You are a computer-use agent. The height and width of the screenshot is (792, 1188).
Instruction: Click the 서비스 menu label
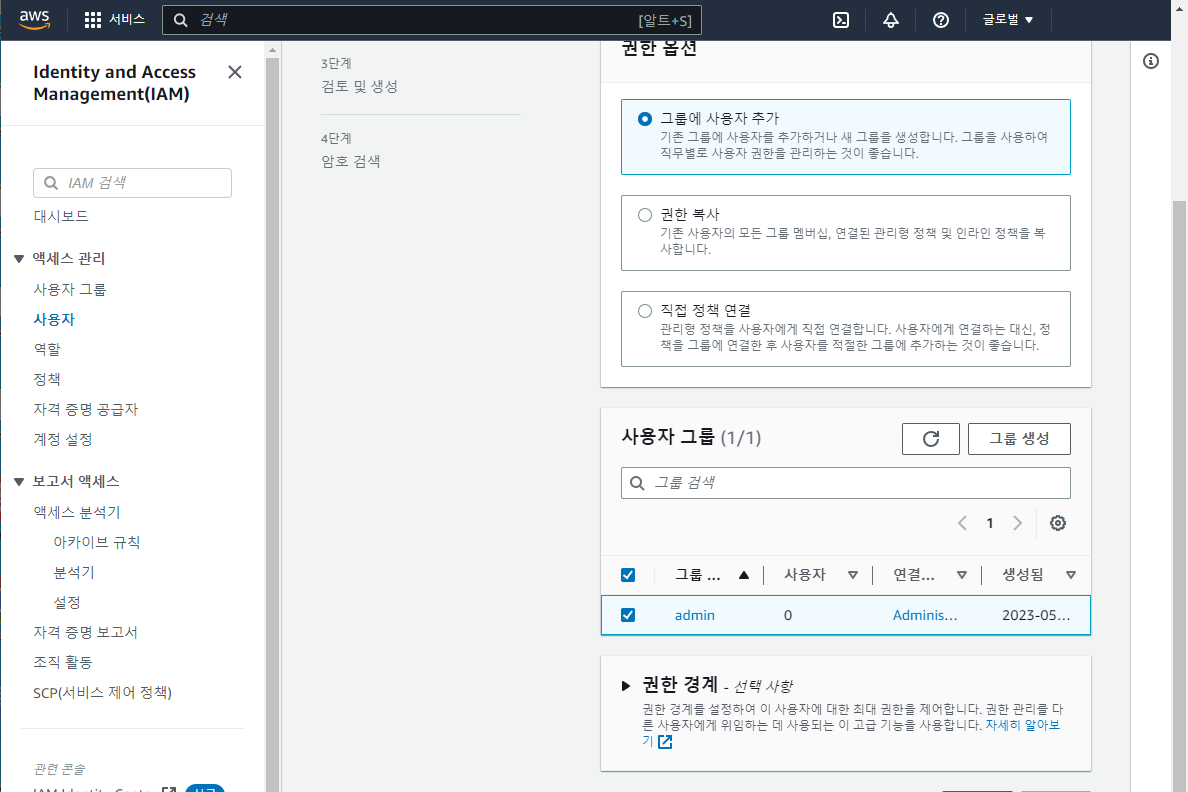[127, 20]
